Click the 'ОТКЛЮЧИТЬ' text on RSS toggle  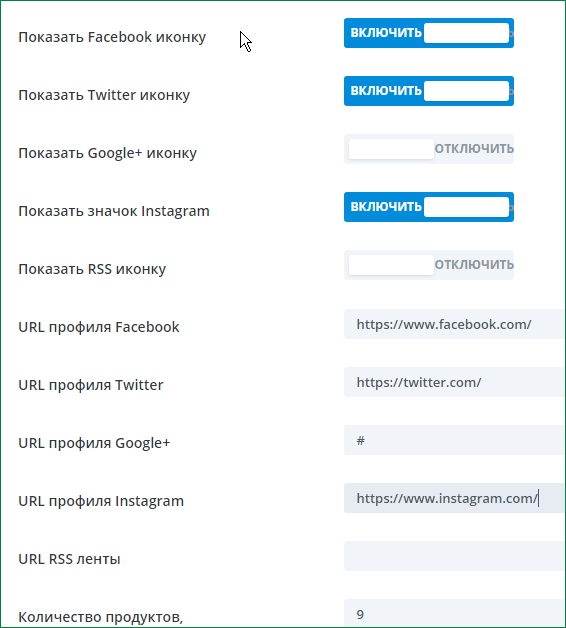click(x=474, y=264)
